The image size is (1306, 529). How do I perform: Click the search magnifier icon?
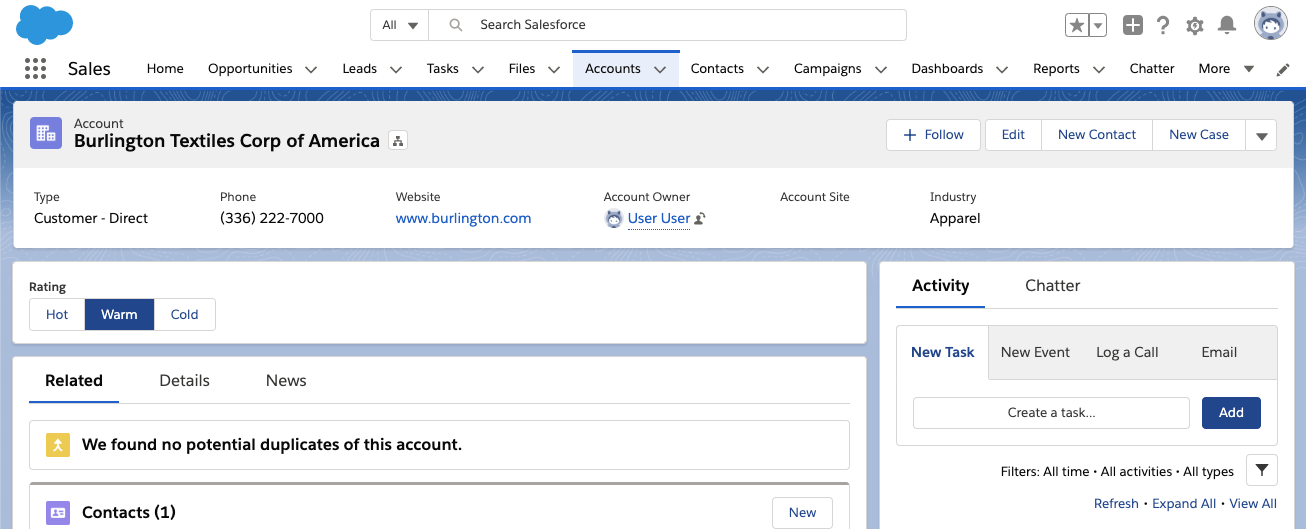click(455, 25)
